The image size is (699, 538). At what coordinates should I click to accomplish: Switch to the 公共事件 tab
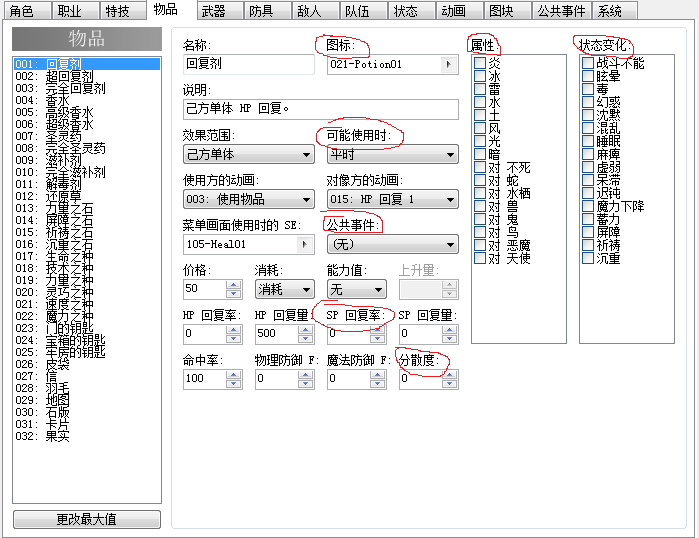[562, 11]
